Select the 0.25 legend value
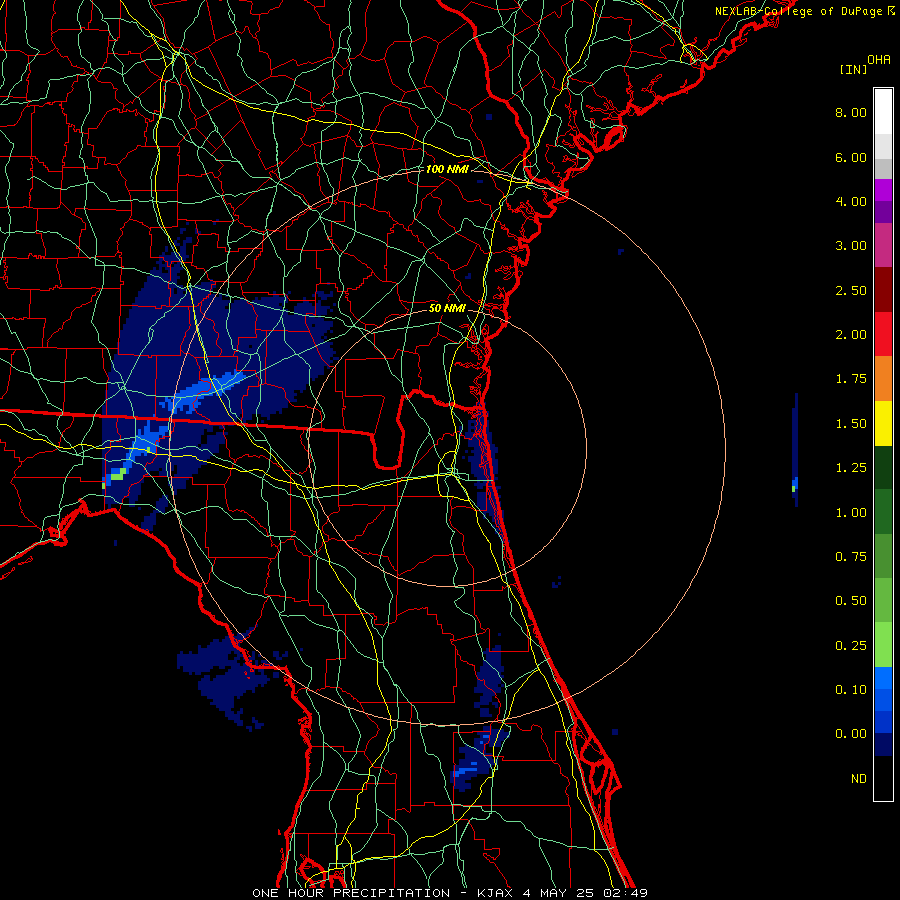 click(851, 646)
